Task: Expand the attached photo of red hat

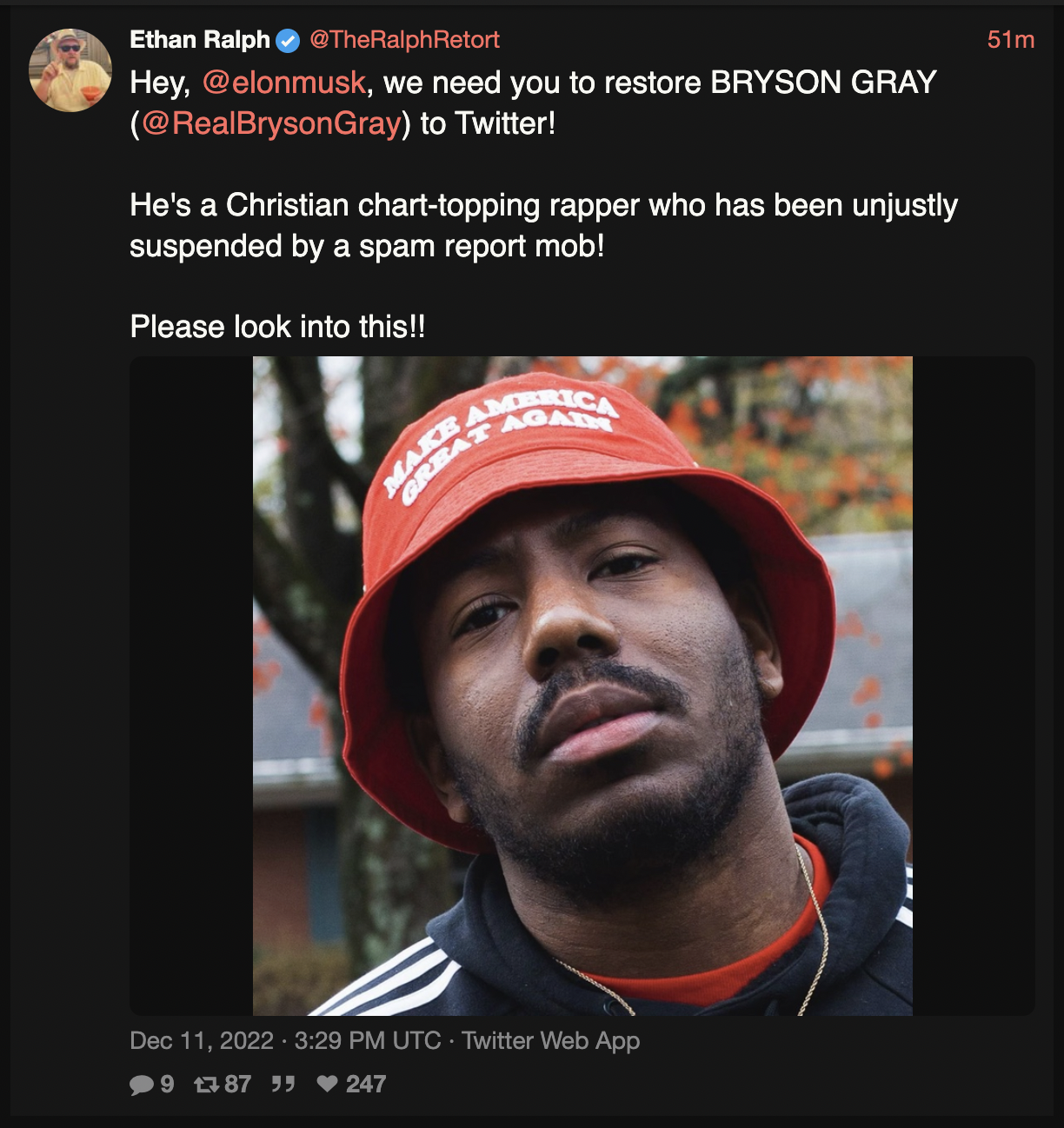Action: (582, 686)
